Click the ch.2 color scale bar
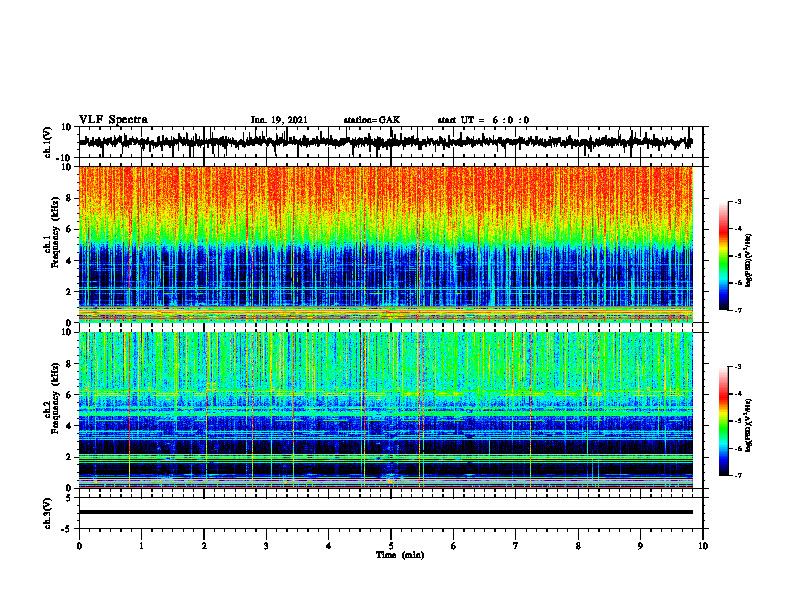This screenshot has width=792, height=612. [x=723, y=421]
